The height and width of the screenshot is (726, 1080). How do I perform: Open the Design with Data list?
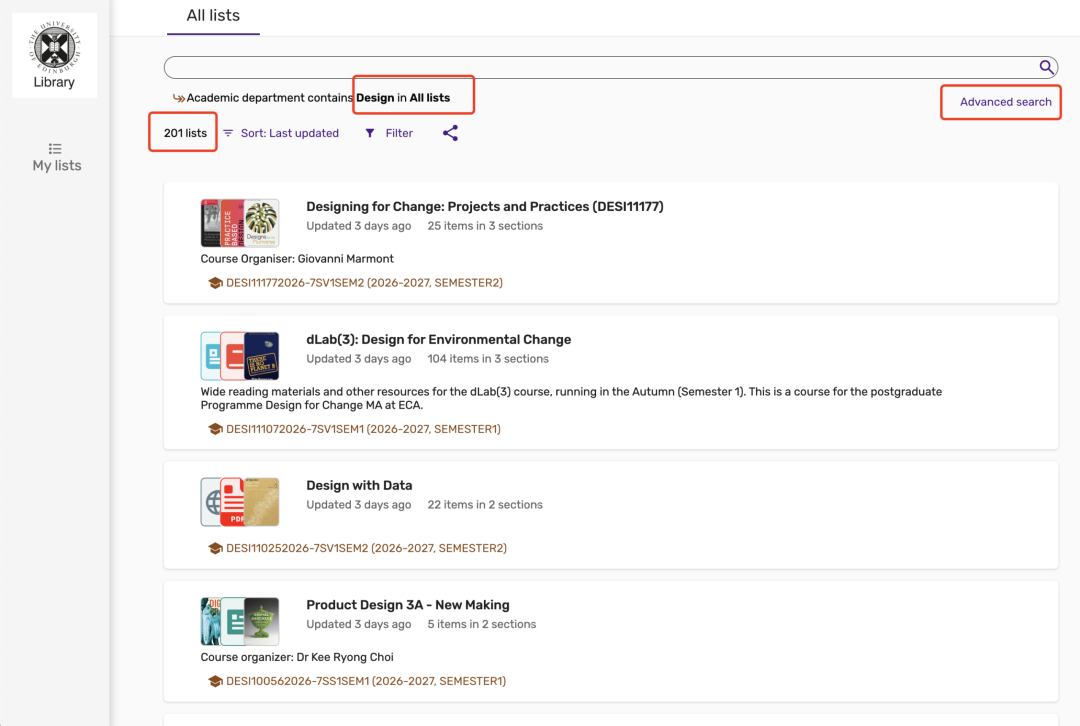[x=360, y=486]
